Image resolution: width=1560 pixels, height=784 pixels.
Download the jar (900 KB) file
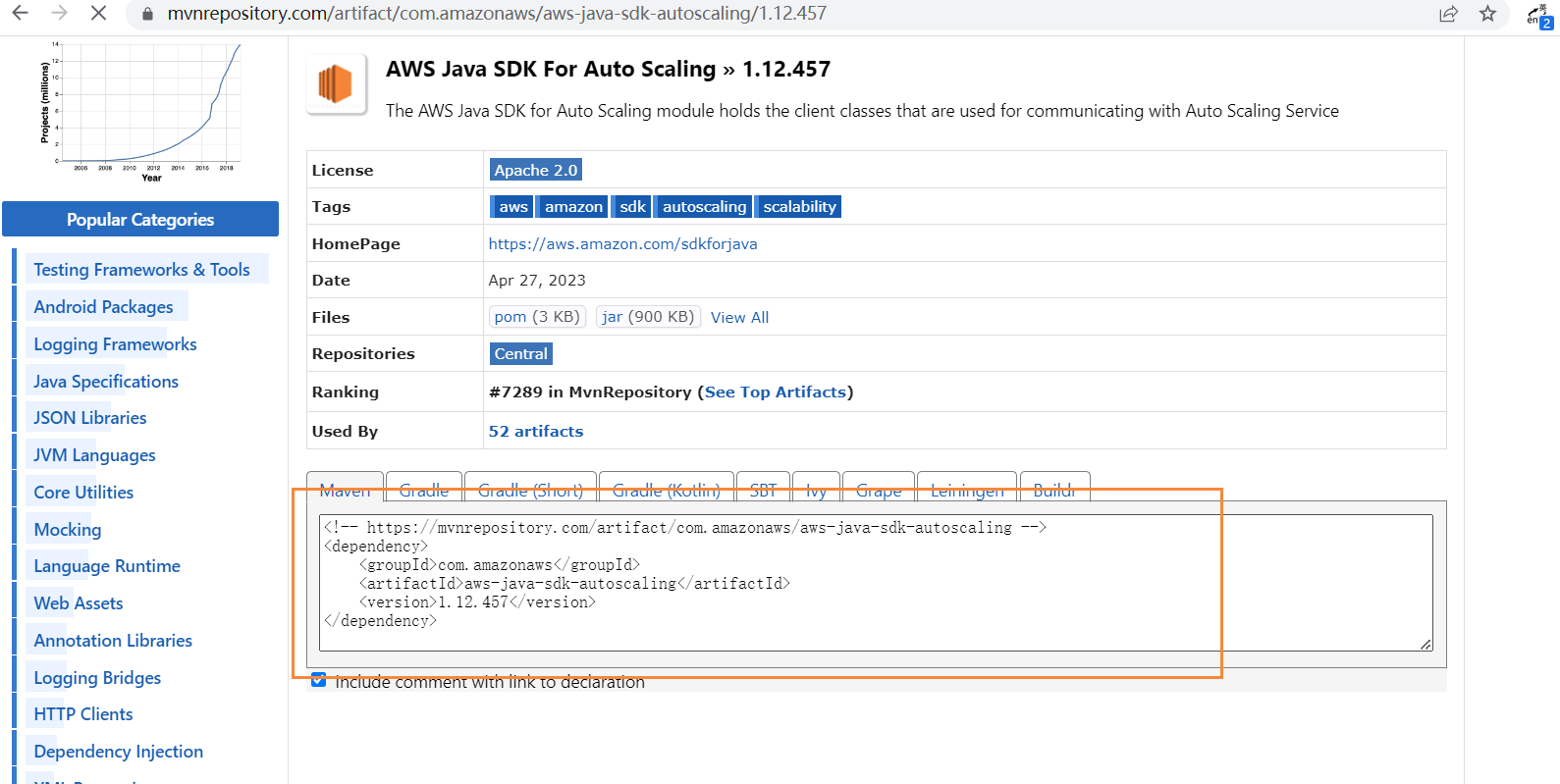pos(648,316)
